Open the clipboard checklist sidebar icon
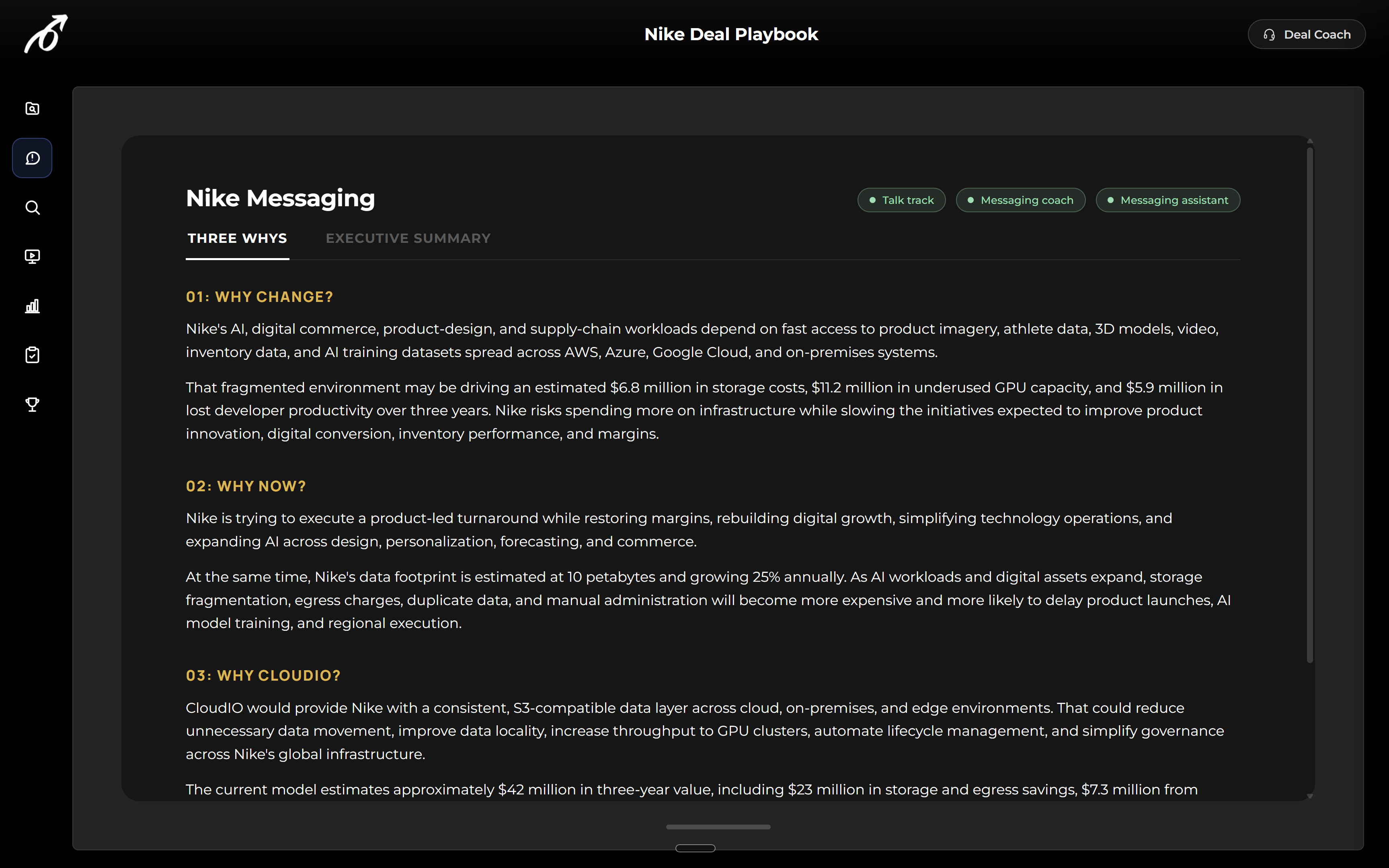Viewport: 1389px width, 868px height. [33, 355]
